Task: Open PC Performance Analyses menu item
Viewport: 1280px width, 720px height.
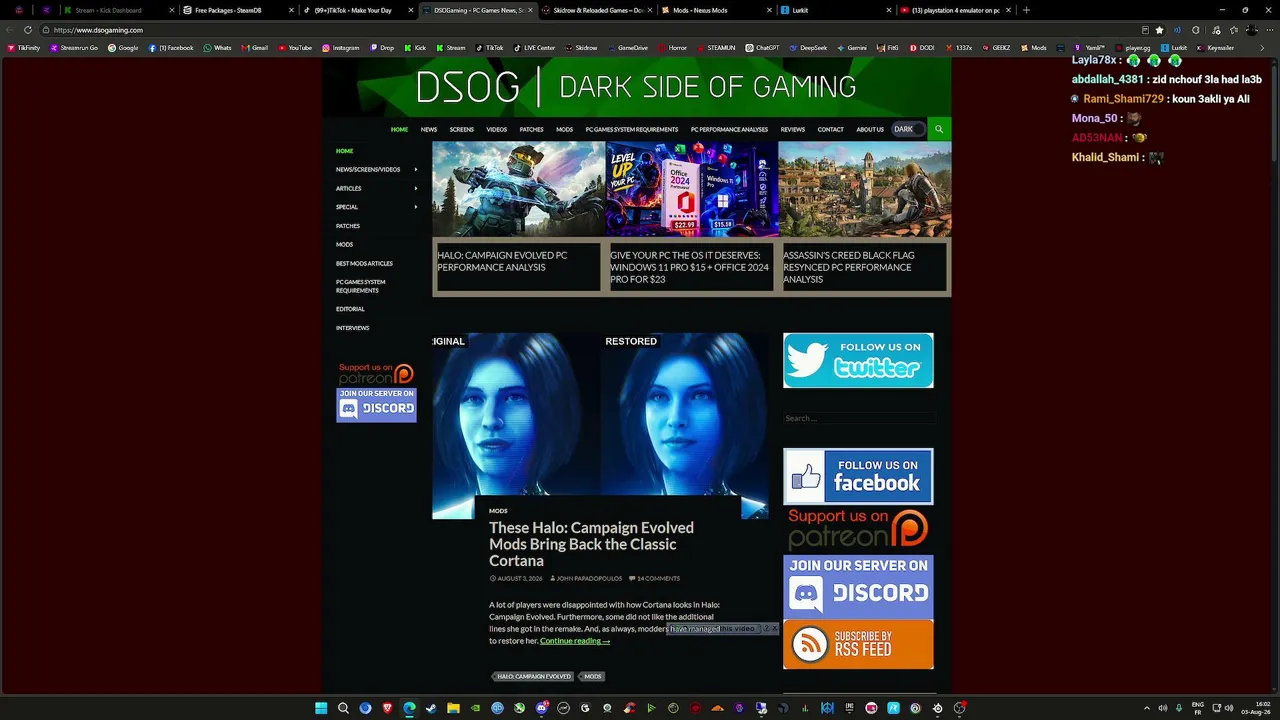Action: click(x=729, y=129)
